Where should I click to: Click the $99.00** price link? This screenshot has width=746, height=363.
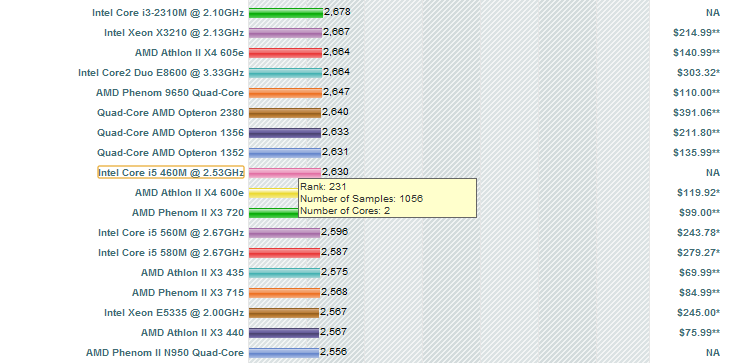[x=699, y=213]
